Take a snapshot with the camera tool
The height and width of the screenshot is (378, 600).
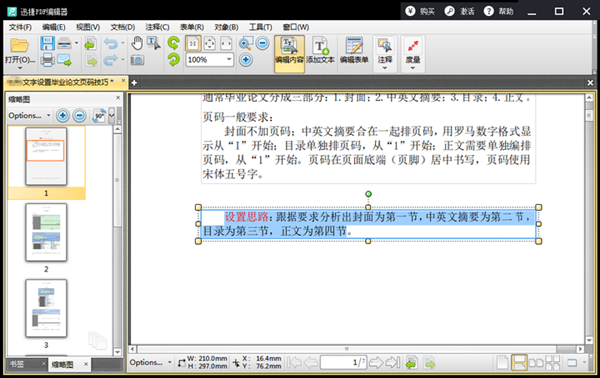point(137,60)
